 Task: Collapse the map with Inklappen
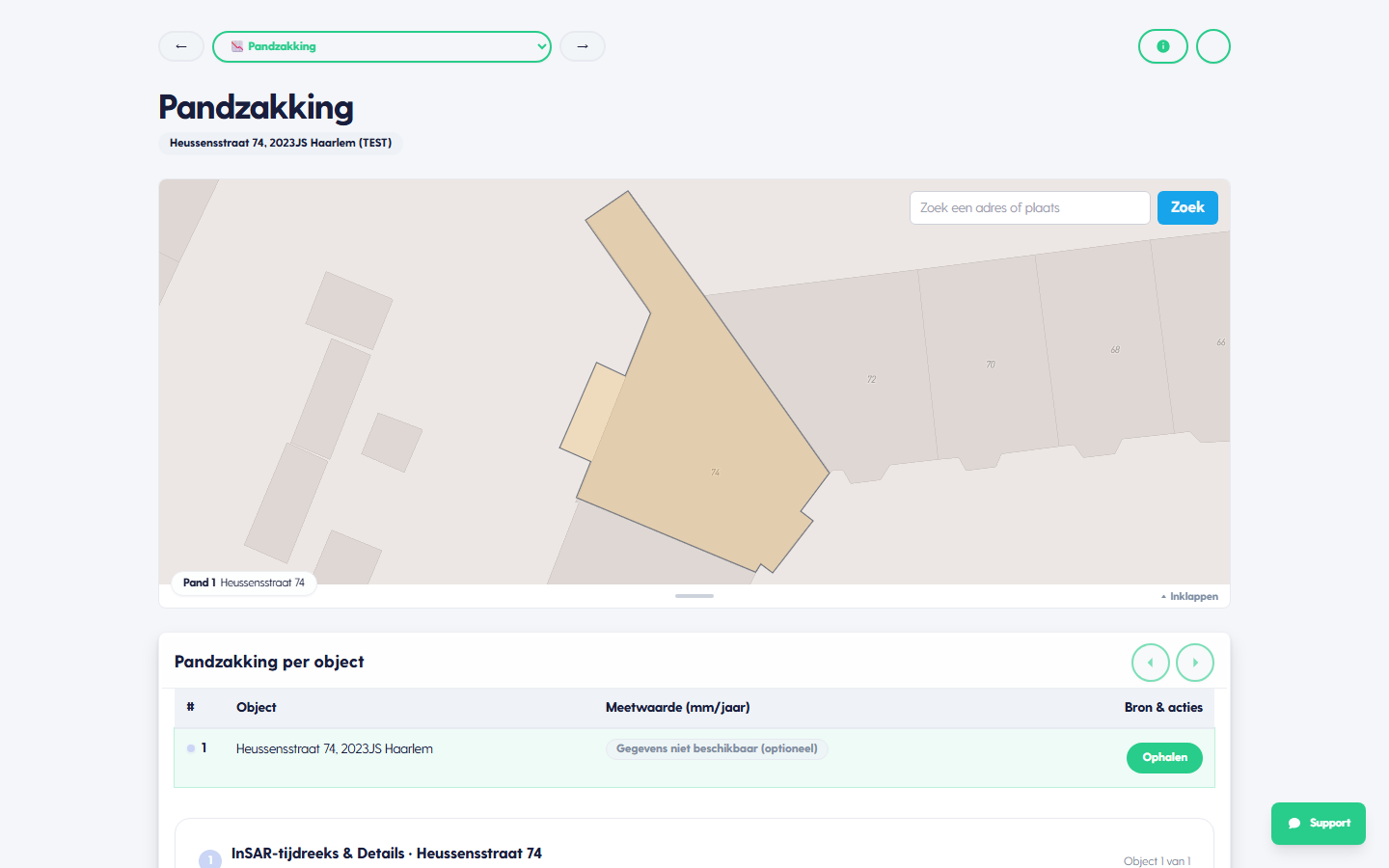point(1190,596)
